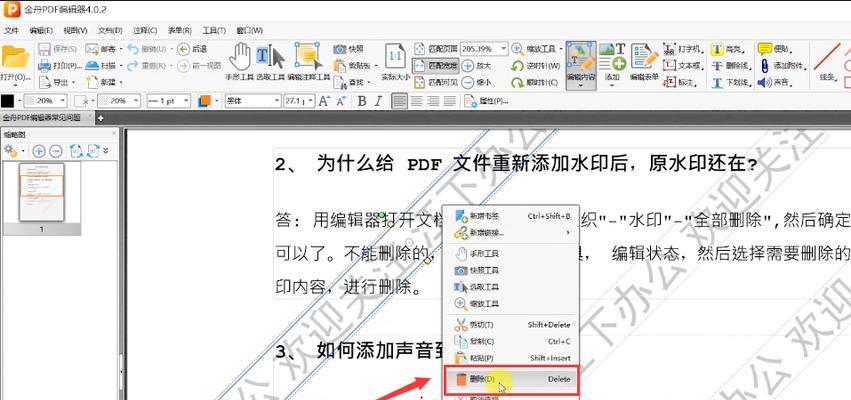Open the 视图(V) menu
This screenshot has width=851, height=400.
click(x=75, y=30)
